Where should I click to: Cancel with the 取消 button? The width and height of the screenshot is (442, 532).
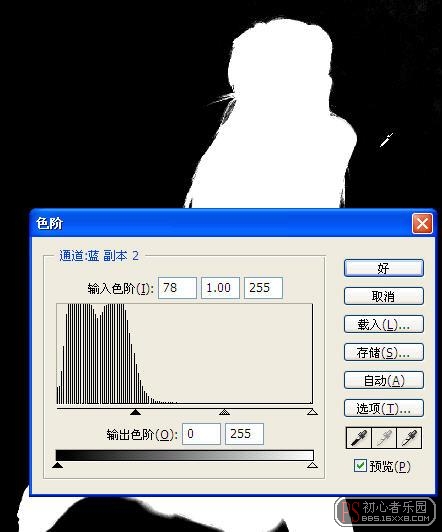(384, 296)
